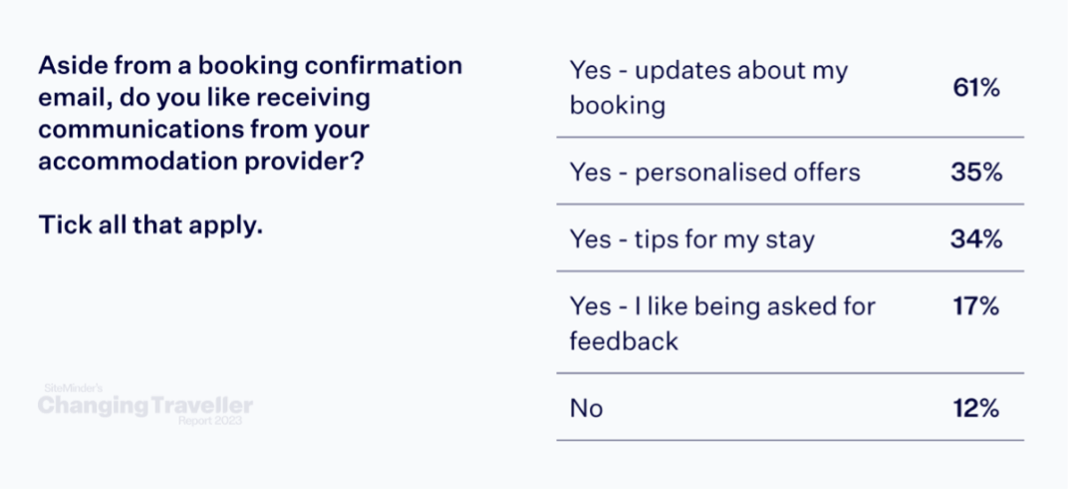The image size is (1072, 491).
Task: Click the communications from your heading line
Action: tap(204, 129)
